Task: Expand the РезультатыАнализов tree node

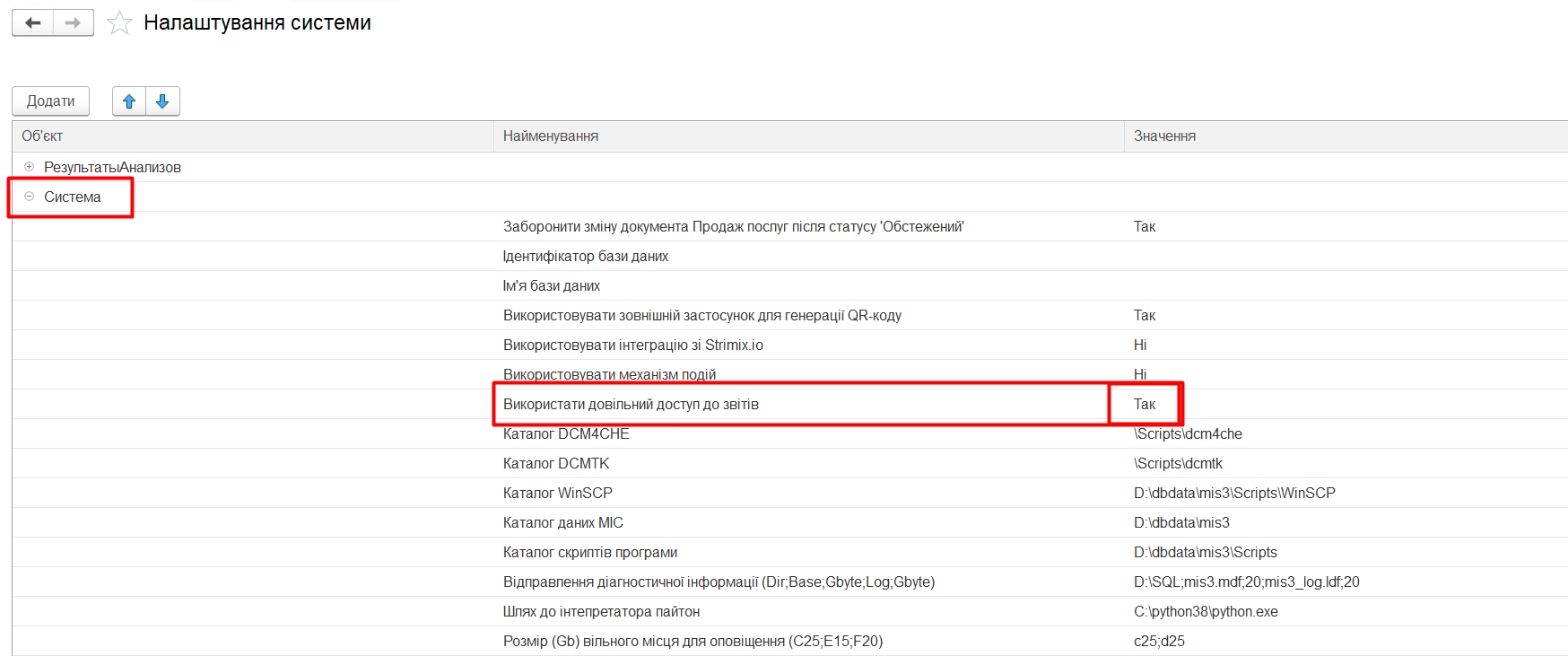Action: pyautogui.click(x=29, y=167)
